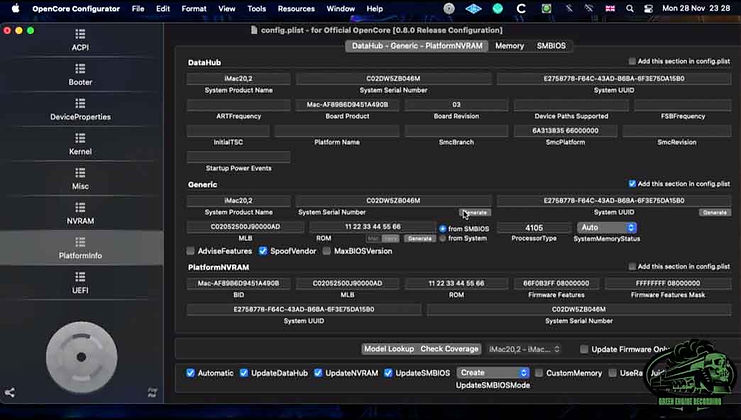
Task: Click the white C icon in menu bar
Action: click(521, 9)
